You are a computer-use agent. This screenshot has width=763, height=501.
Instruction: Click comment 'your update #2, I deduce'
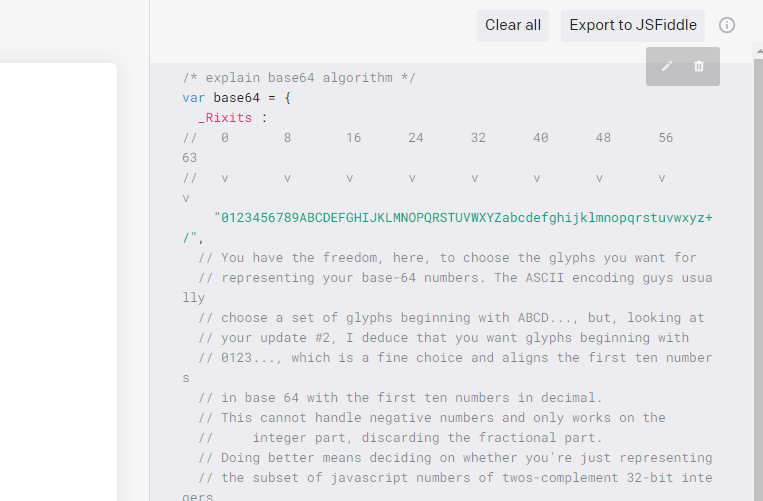coord(443,338)
